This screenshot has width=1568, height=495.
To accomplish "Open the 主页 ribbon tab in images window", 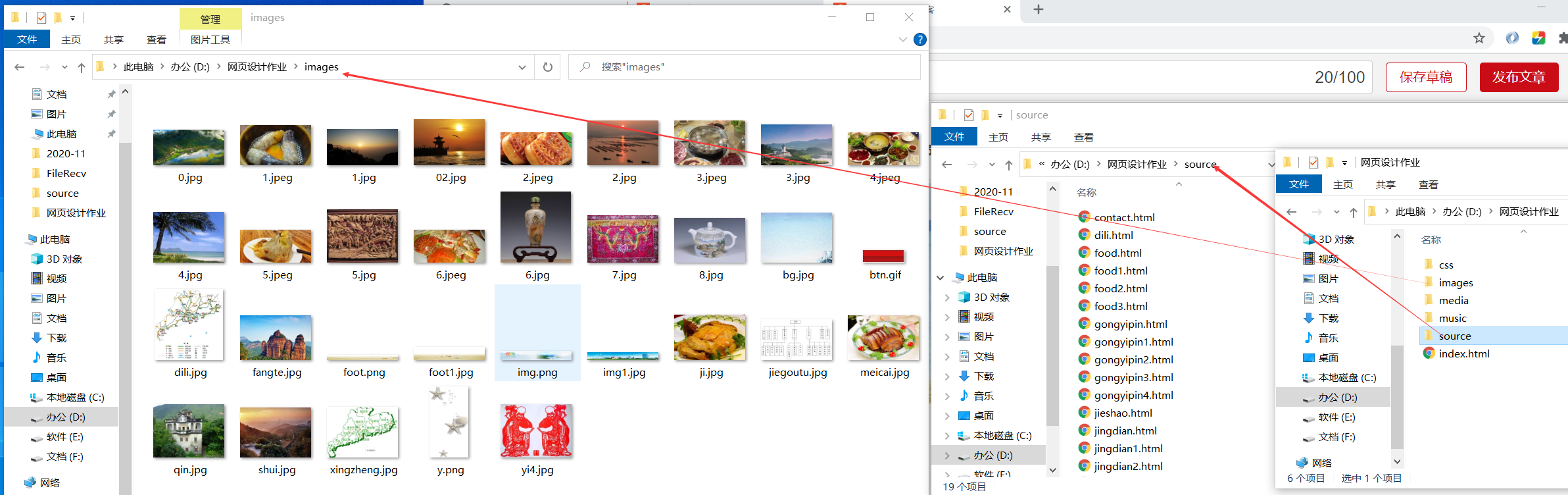I will pyautogui.click(x=71, y=40).
